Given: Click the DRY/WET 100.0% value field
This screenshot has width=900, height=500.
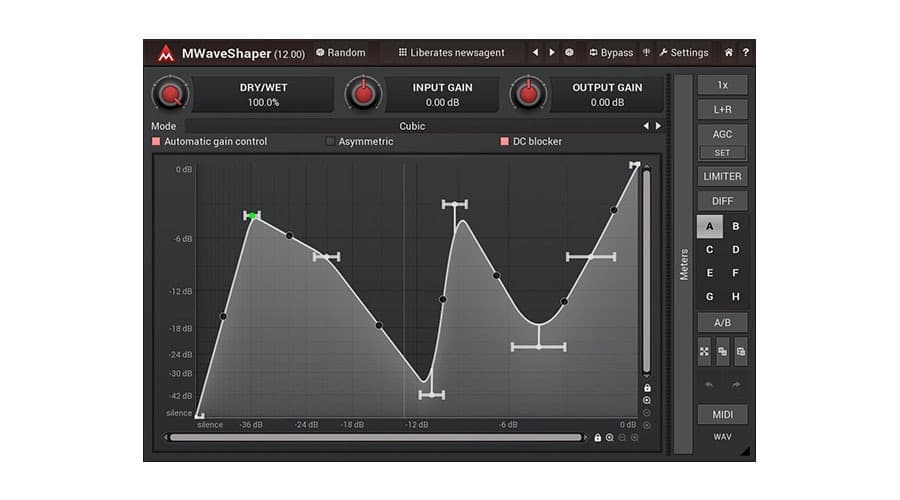Looking at the screenshot, I should pos(263,95).
